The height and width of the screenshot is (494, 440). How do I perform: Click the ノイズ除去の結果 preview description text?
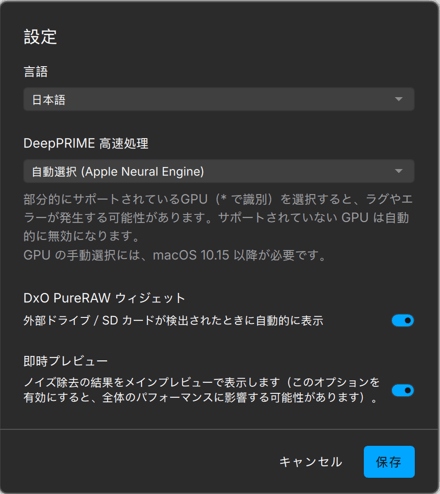201,390
